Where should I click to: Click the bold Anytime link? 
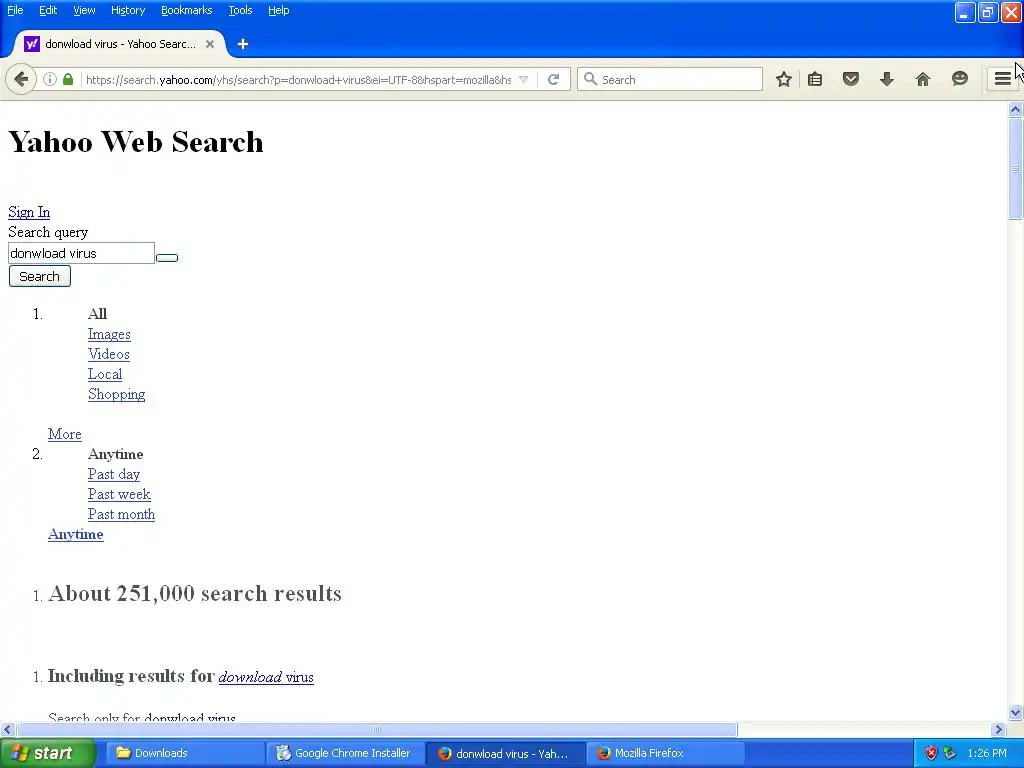pos(76,534)
